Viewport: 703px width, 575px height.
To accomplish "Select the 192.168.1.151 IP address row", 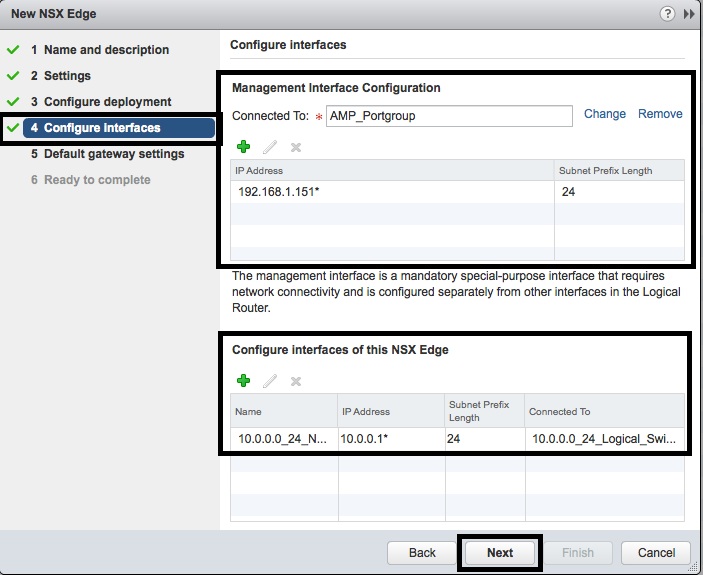I will (390, 191).
